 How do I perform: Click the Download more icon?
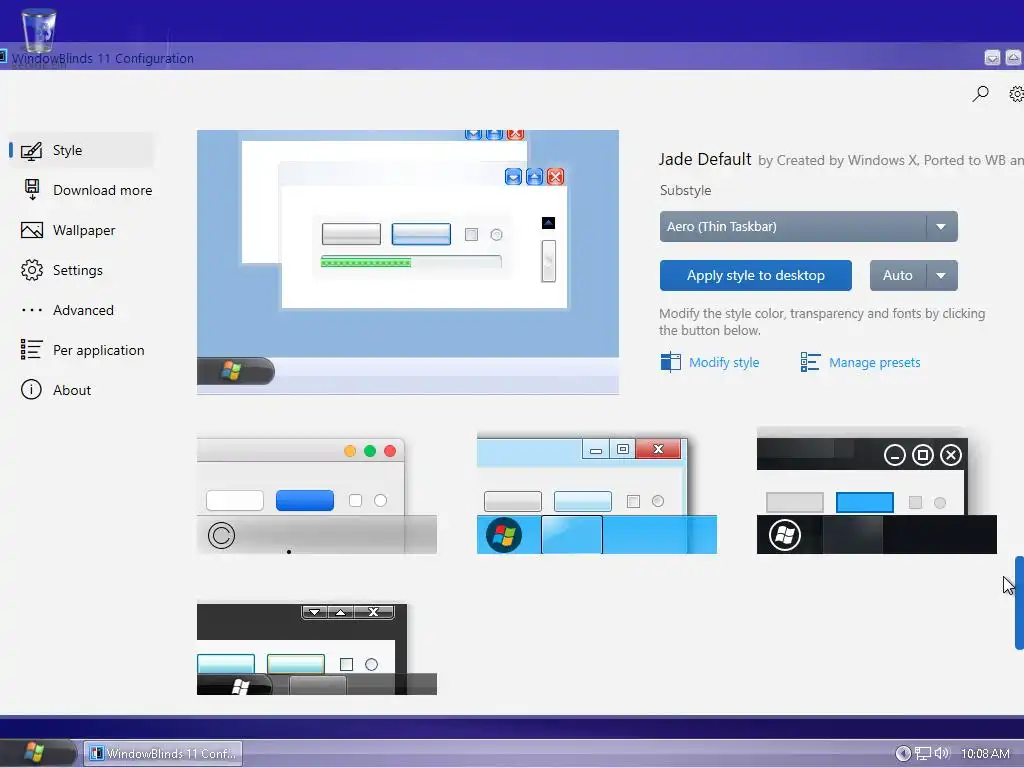[x=31, y=190]
